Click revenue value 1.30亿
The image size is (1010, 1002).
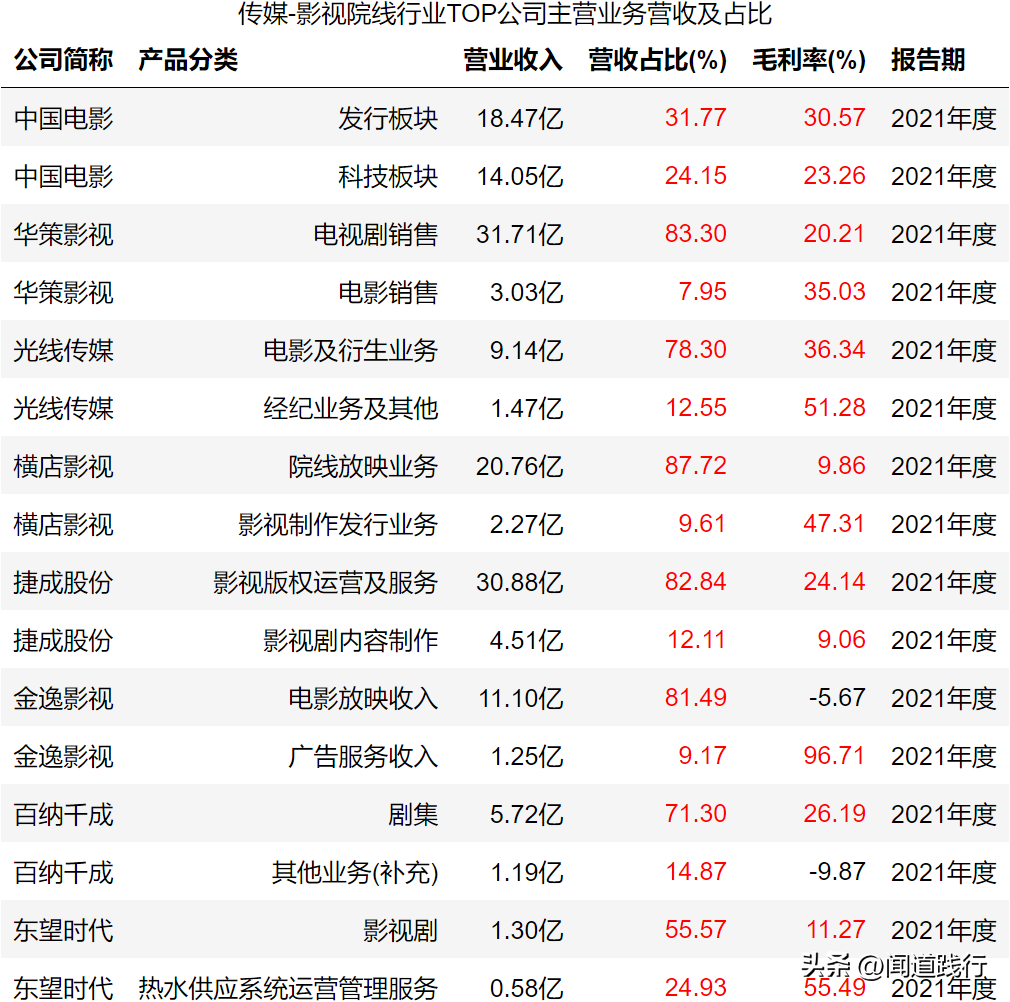click(x=526, y=931)
